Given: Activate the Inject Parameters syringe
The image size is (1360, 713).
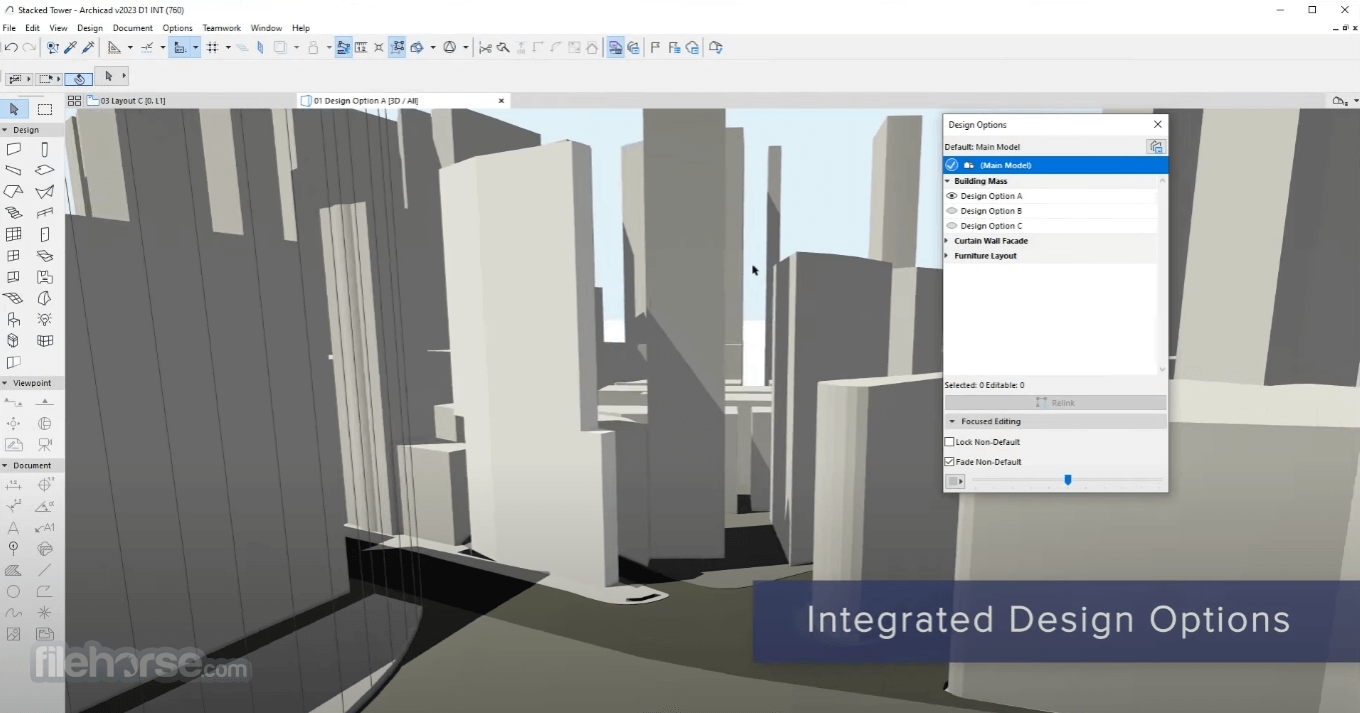Looking at the screenshot, I should tap(88, 47).
